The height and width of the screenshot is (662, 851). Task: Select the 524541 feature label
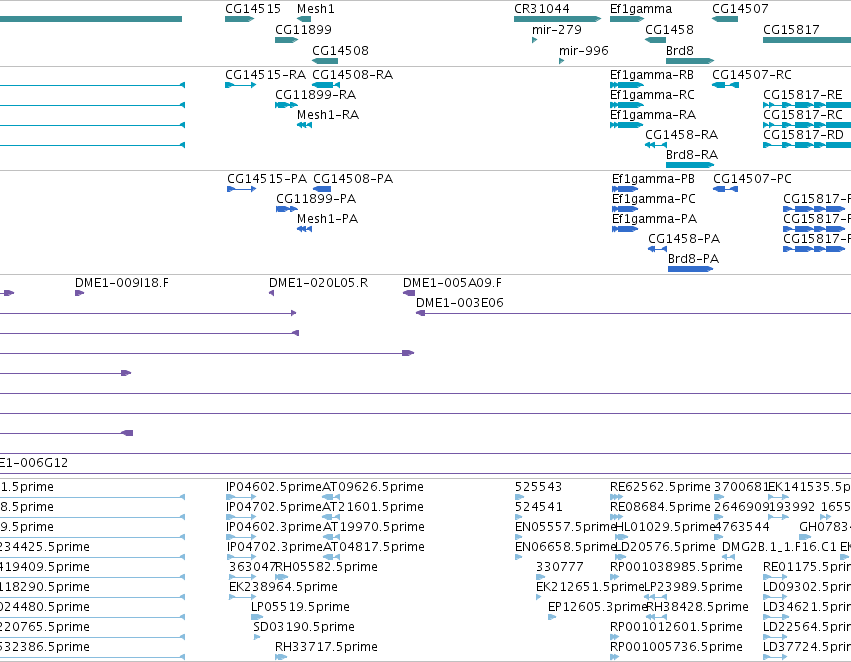[x=539, y=507]
